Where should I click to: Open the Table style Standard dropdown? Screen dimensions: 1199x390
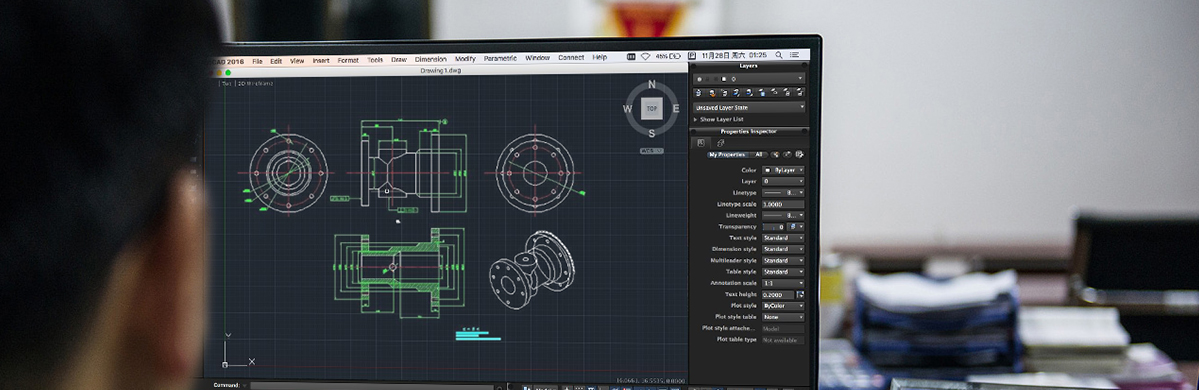pos(783,271)
